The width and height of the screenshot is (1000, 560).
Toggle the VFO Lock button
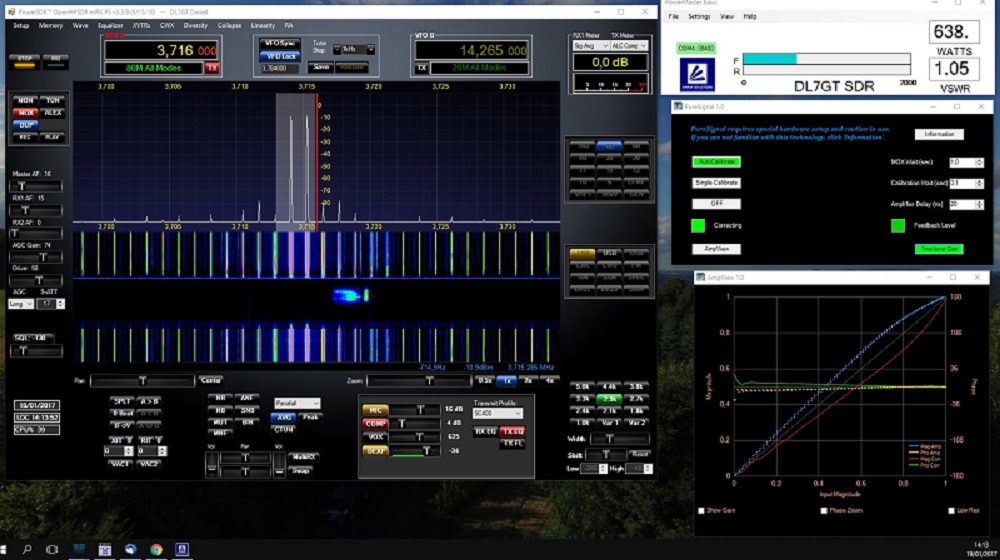point(280,56)
